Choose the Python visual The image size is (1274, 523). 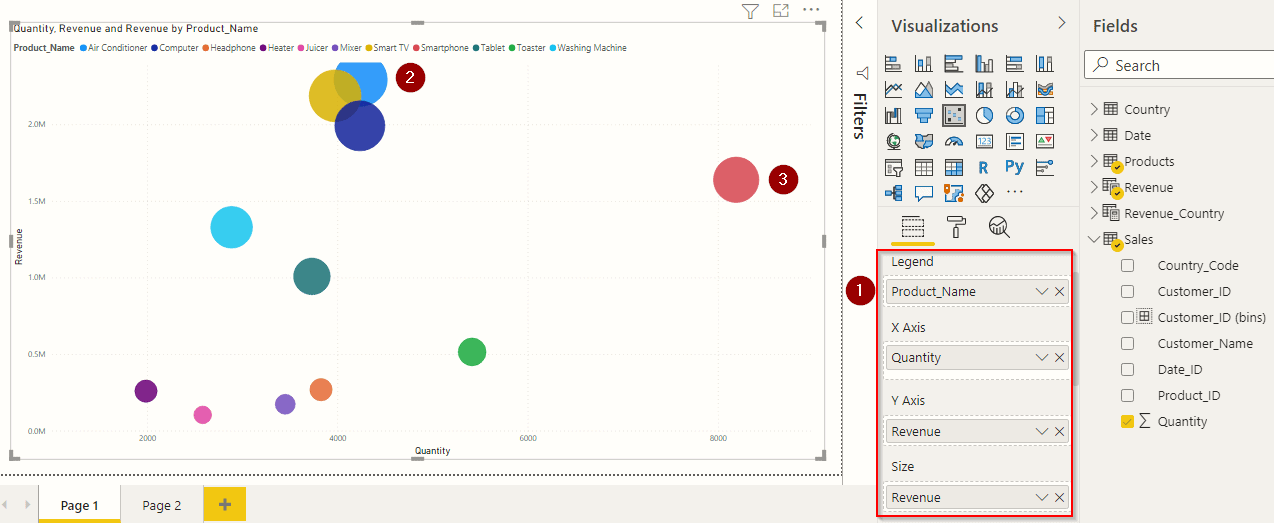click(1014, 167)
